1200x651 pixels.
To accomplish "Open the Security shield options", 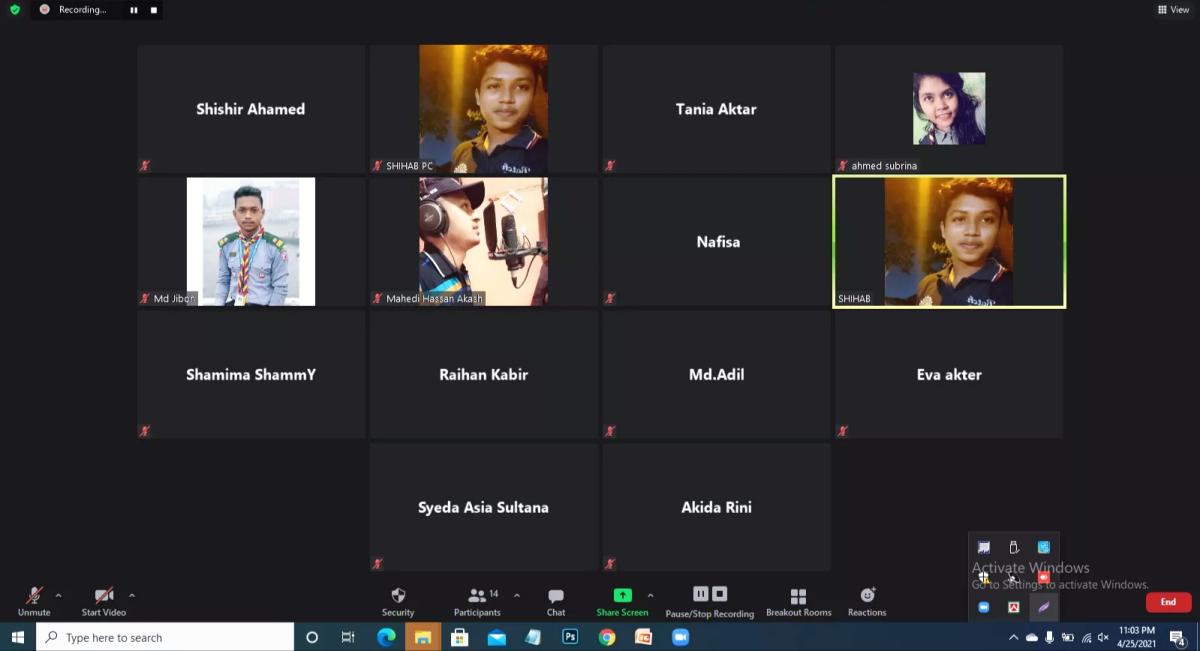I will click(398, 601).
